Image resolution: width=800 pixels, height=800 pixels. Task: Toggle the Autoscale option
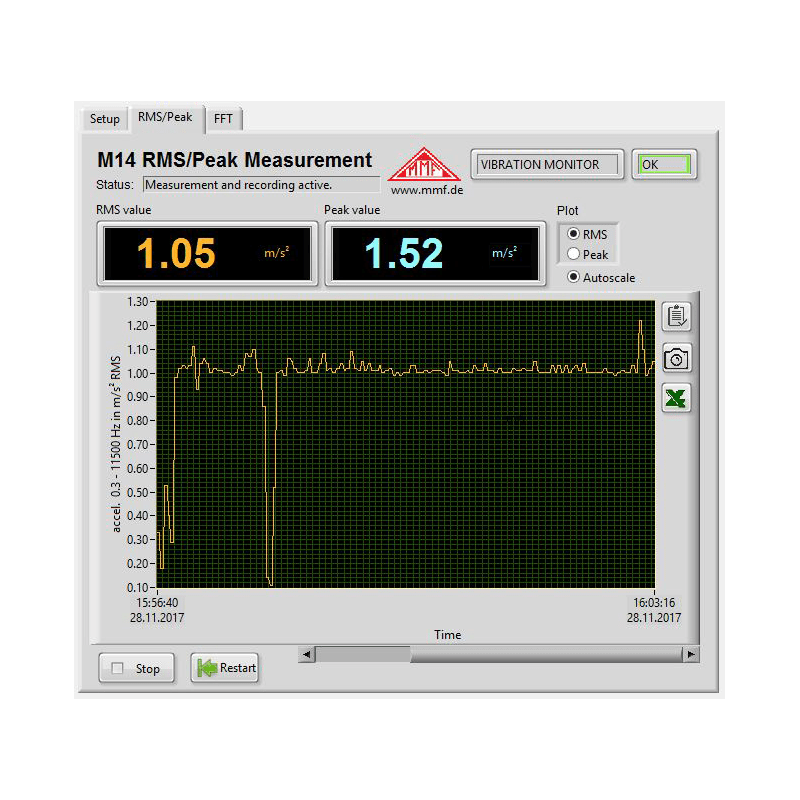(x=574, y=278)
